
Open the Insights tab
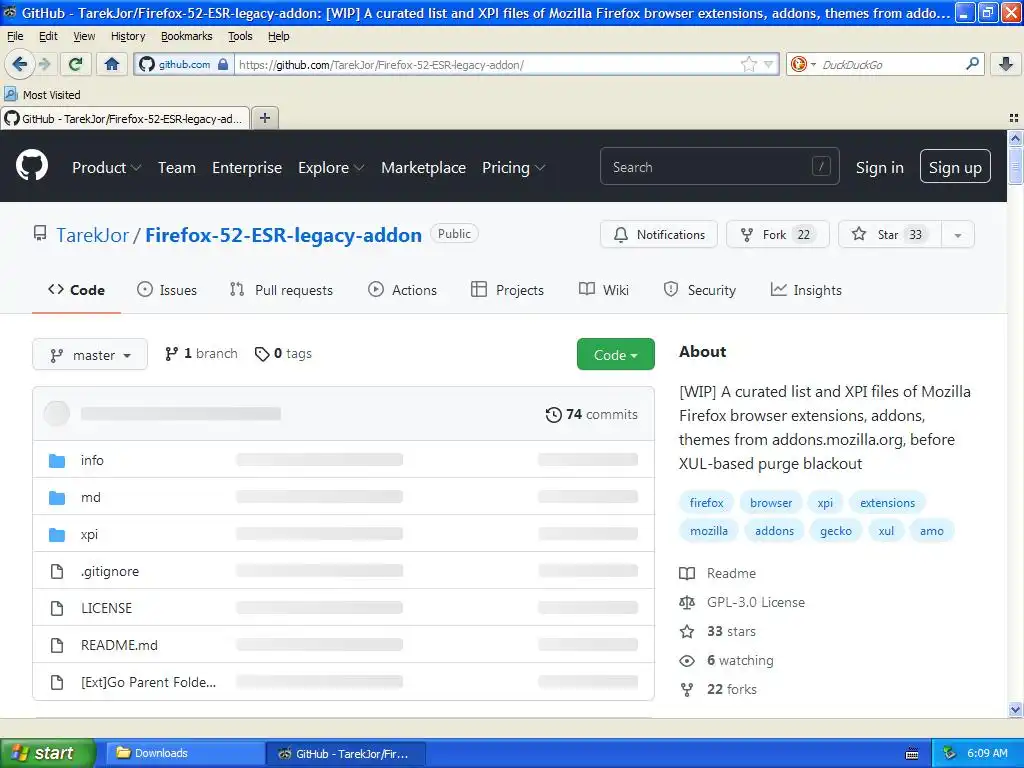click(x=807, y=290)
